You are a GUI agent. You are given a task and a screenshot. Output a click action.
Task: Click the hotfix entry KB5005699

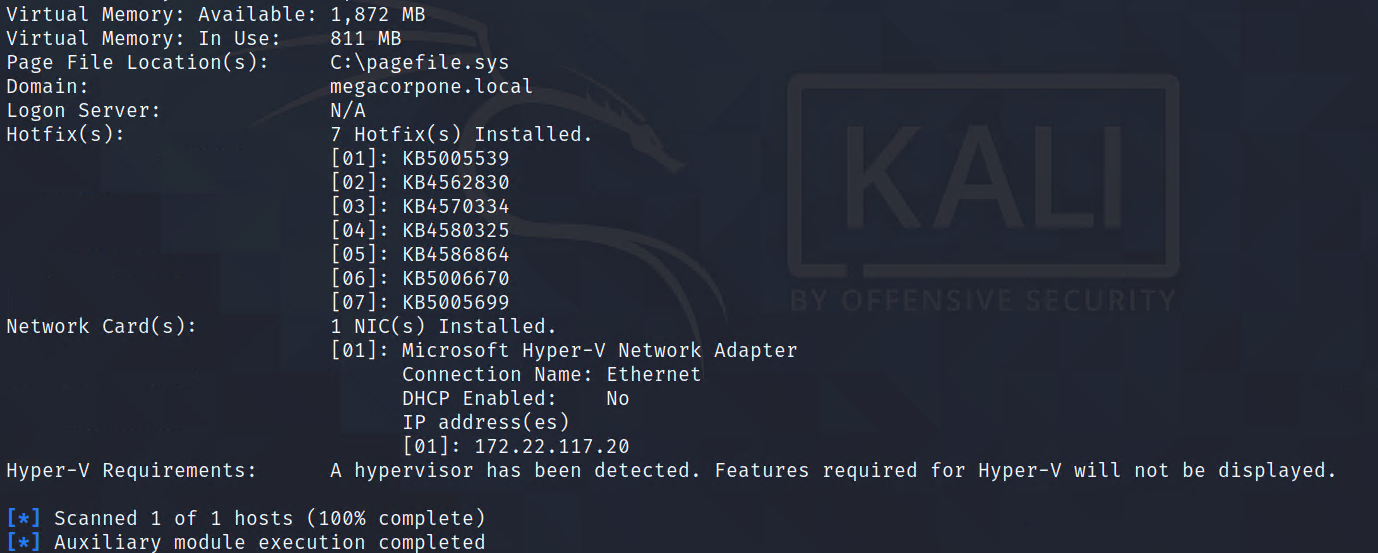(455, 303)
